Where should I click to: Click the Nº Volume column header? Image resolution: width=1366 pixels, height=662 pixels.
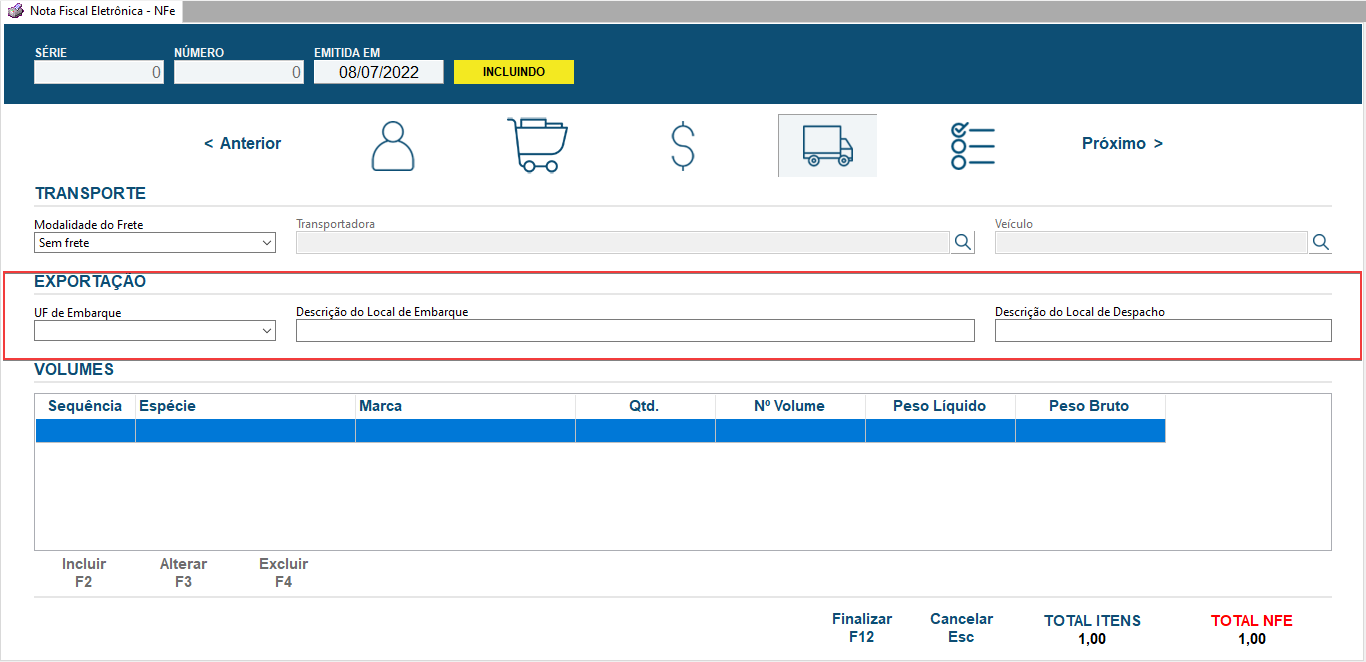pos(790,406)
